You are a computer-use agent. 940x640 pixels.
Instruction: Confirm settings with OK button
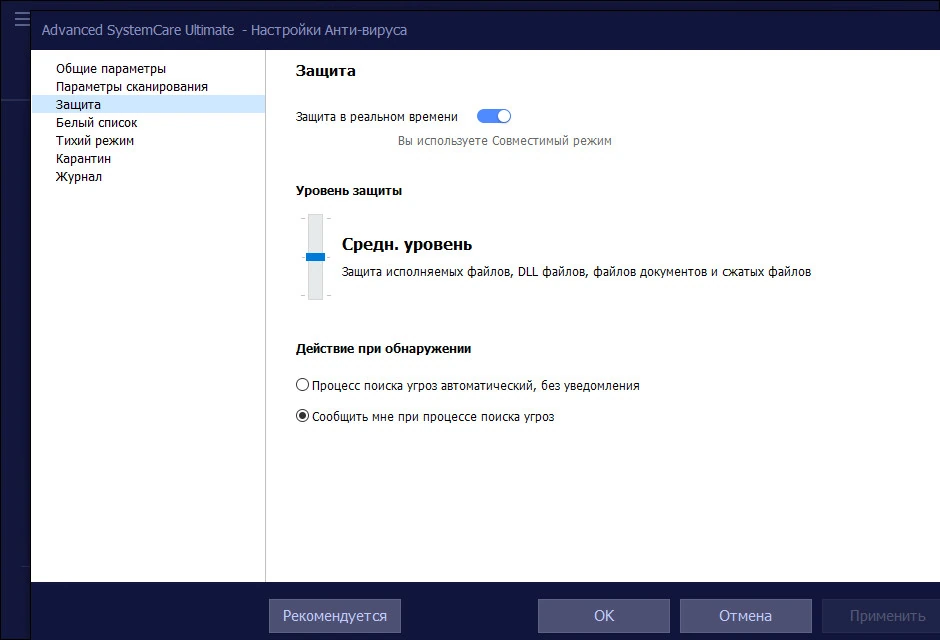coord(604,616)
